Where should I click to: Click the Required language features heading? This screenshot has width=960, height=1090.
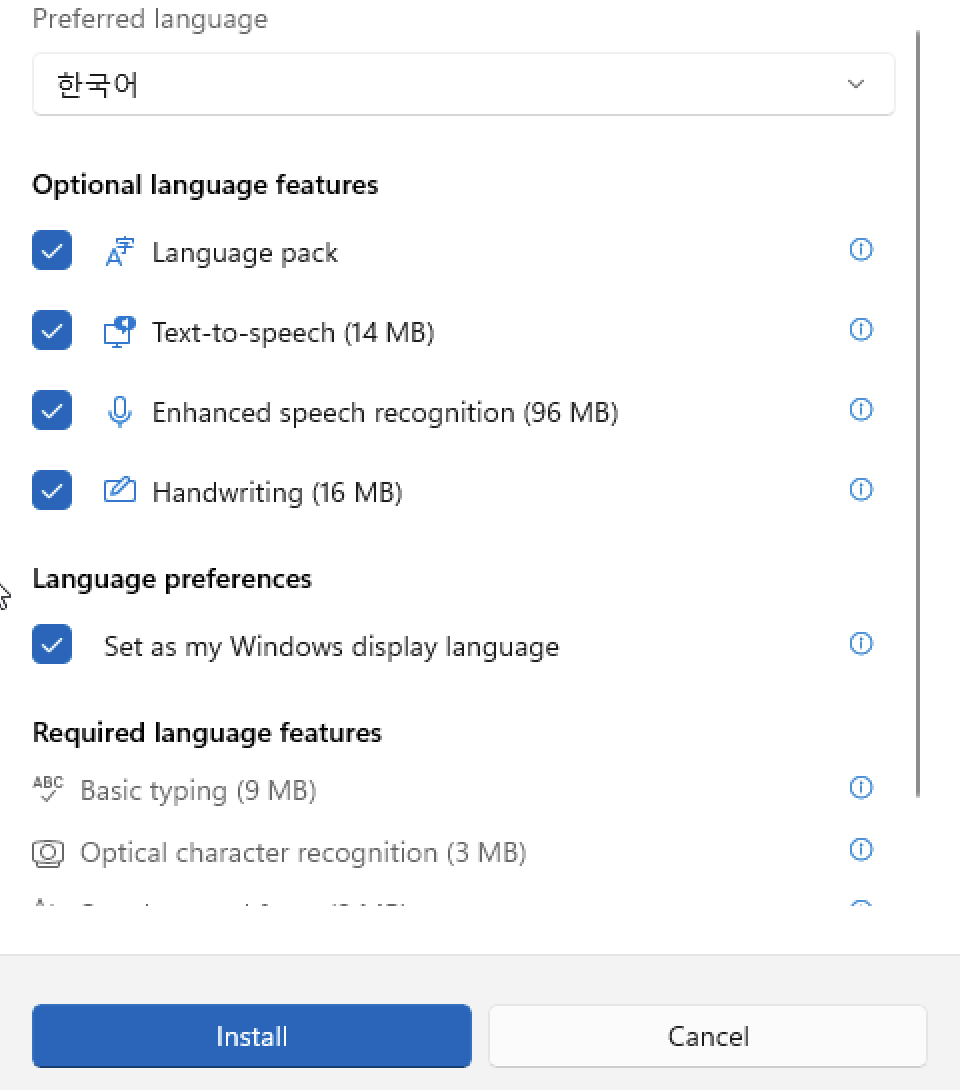(207, 733)
